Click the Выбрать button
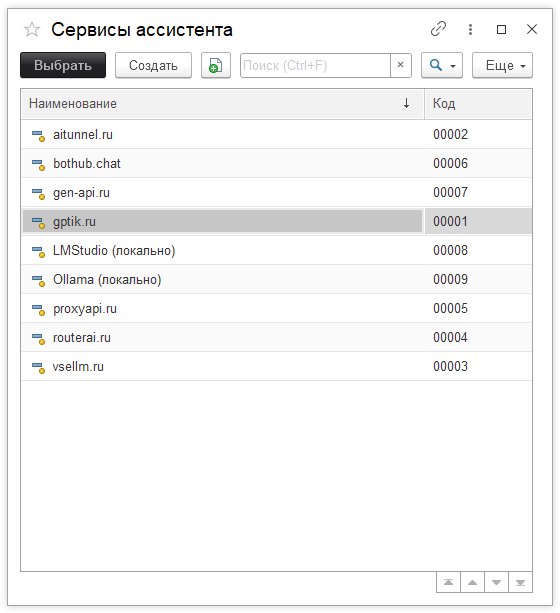The width and height of the screenshot is (560, 613). [x=63, y=65]
